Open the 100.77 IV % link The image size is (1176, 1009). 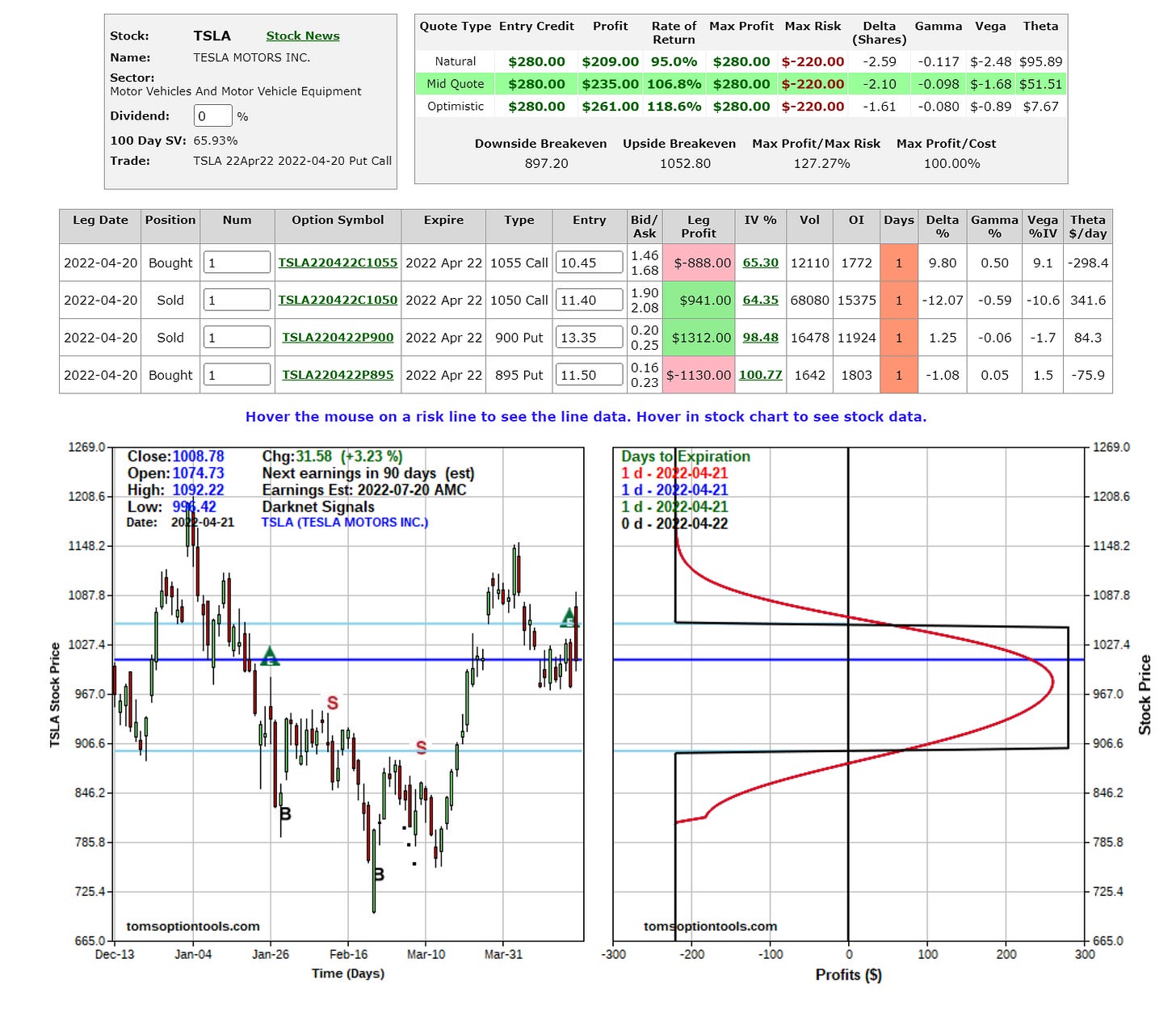(x=760, y=375)
